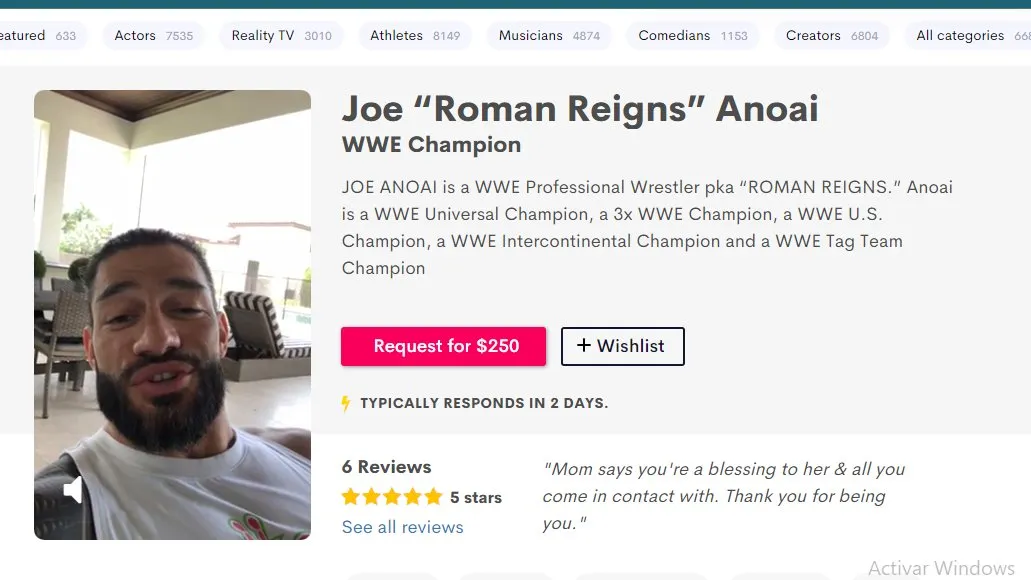
Task: Add Roman Reigns to Wishlist
Action: point(622,346)
